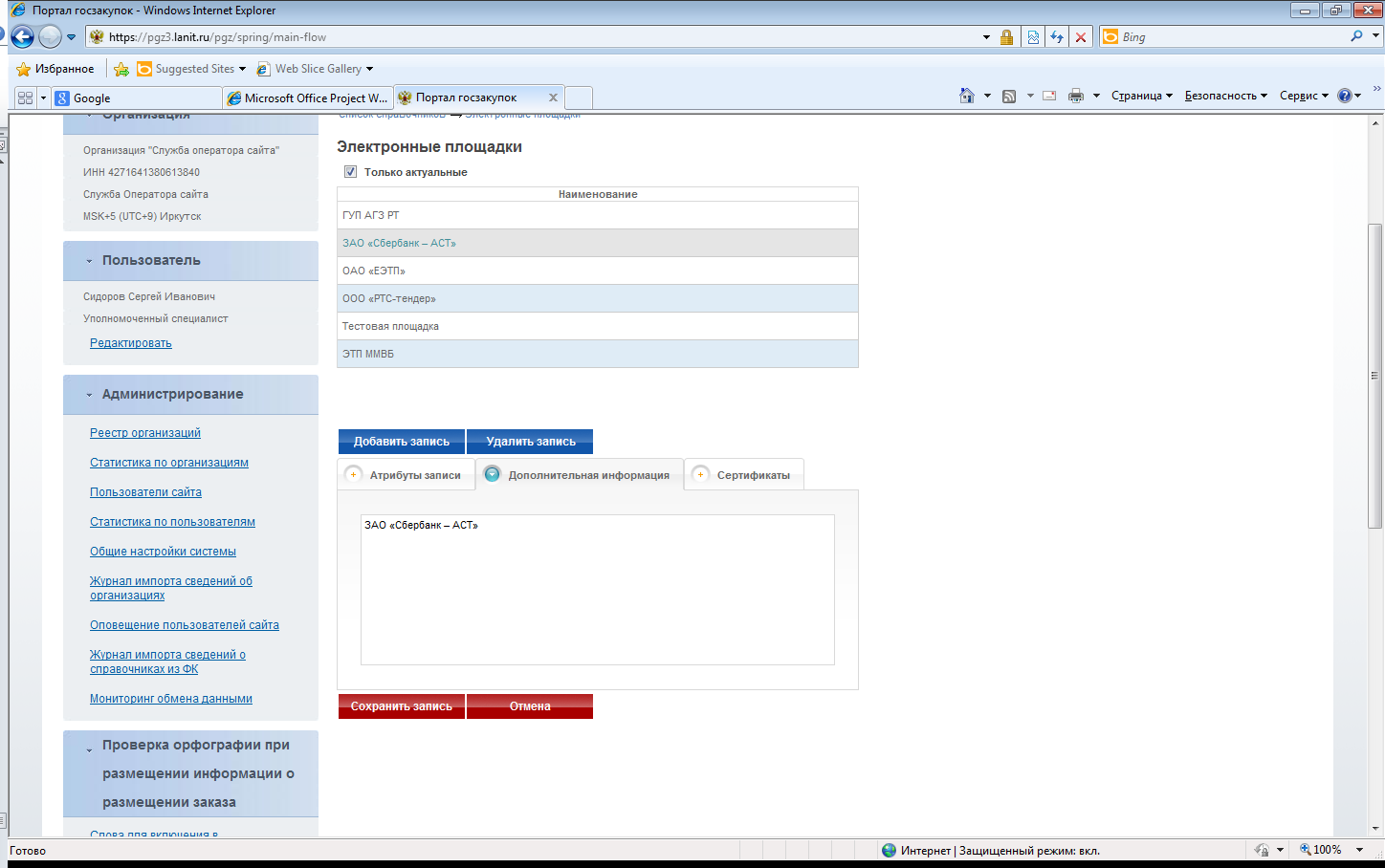
Task: Select the ЗАО «Сбербанк – АСТ» table row
Action: pos(598,243)
